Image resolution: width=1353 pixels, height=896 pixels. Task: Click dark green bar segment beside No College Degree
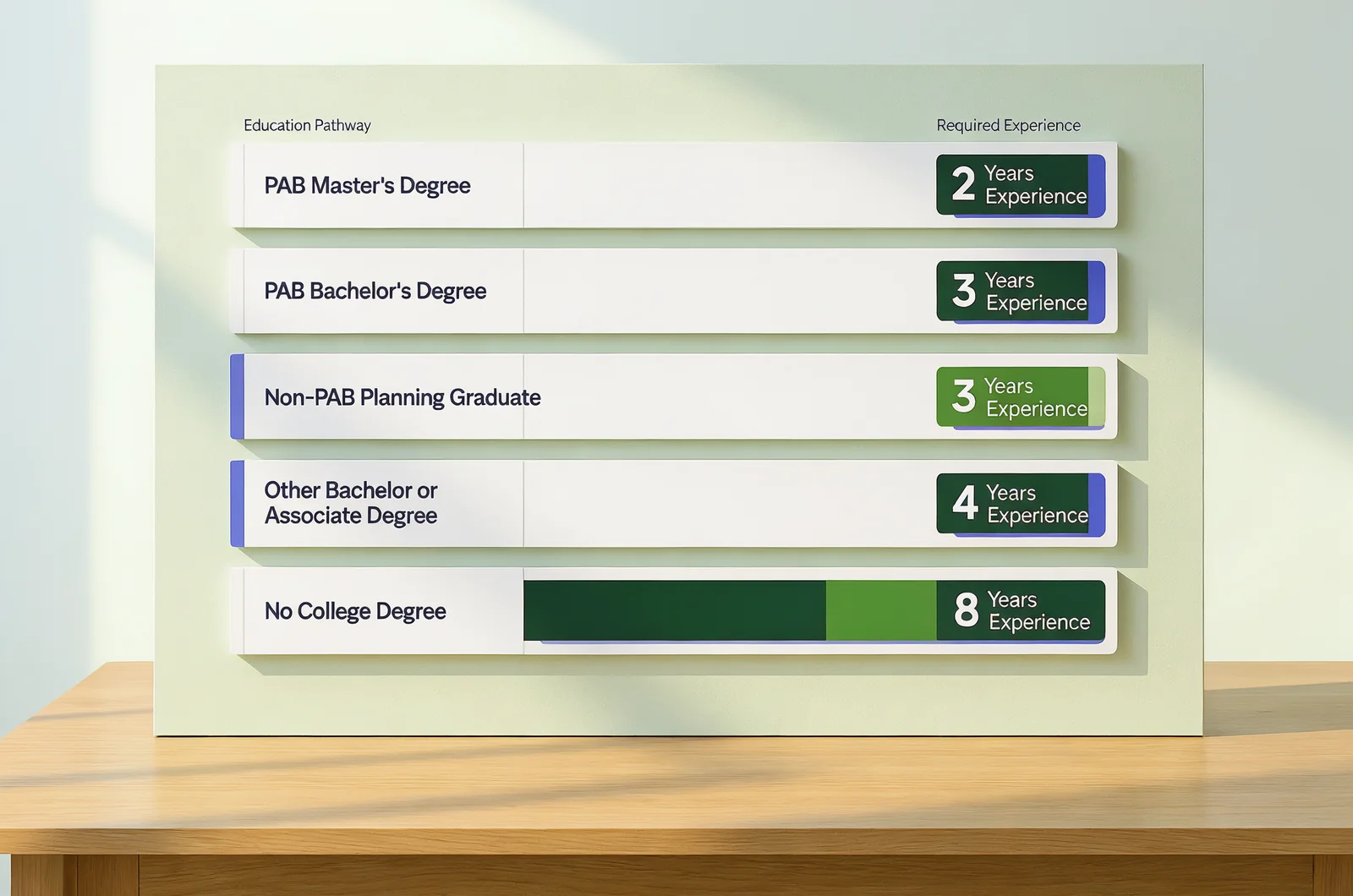[675, 610]
